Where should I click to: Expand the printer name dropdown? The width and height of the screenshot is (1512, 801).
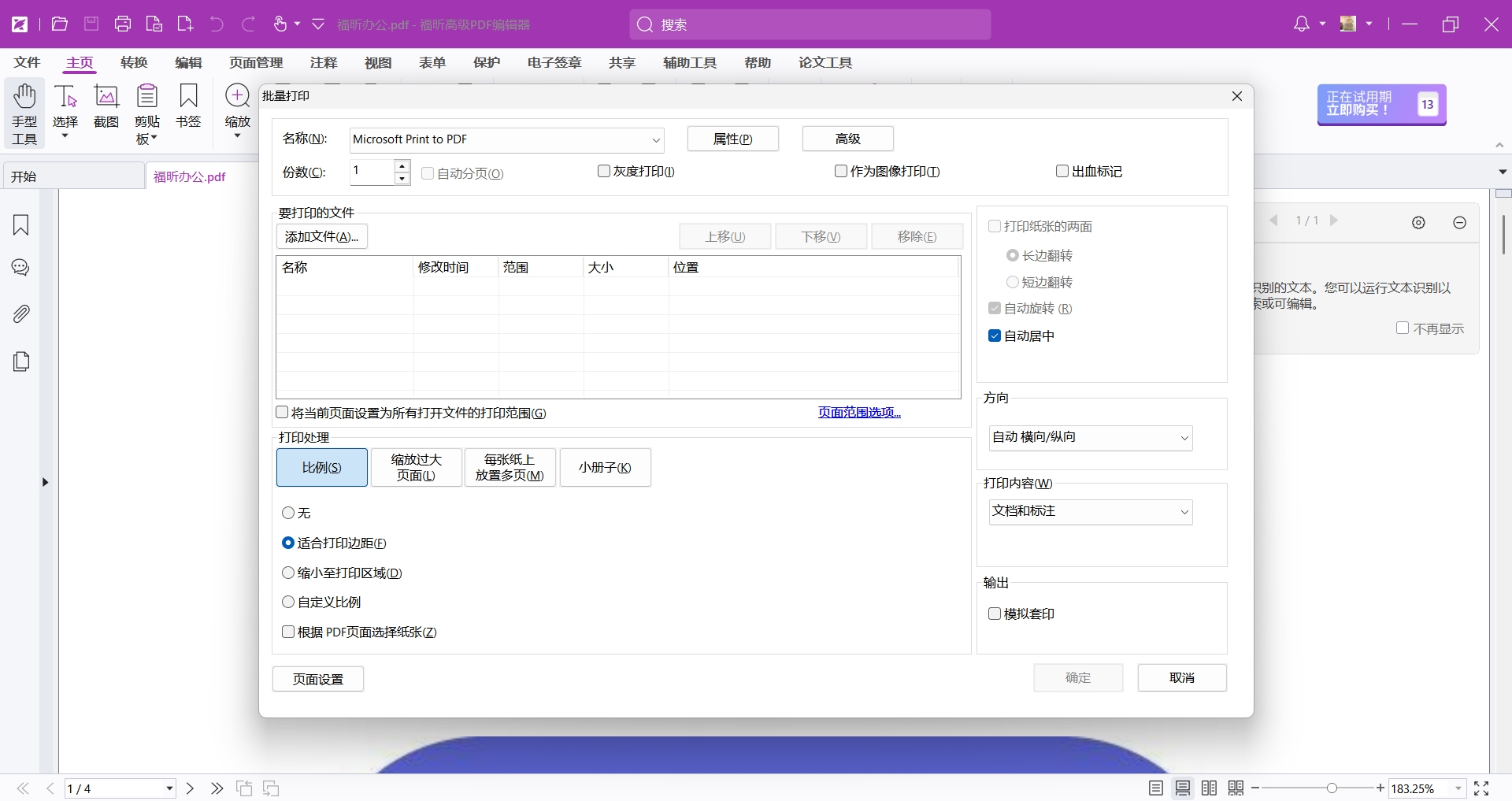pyautogui.click(x=655, y=140)
